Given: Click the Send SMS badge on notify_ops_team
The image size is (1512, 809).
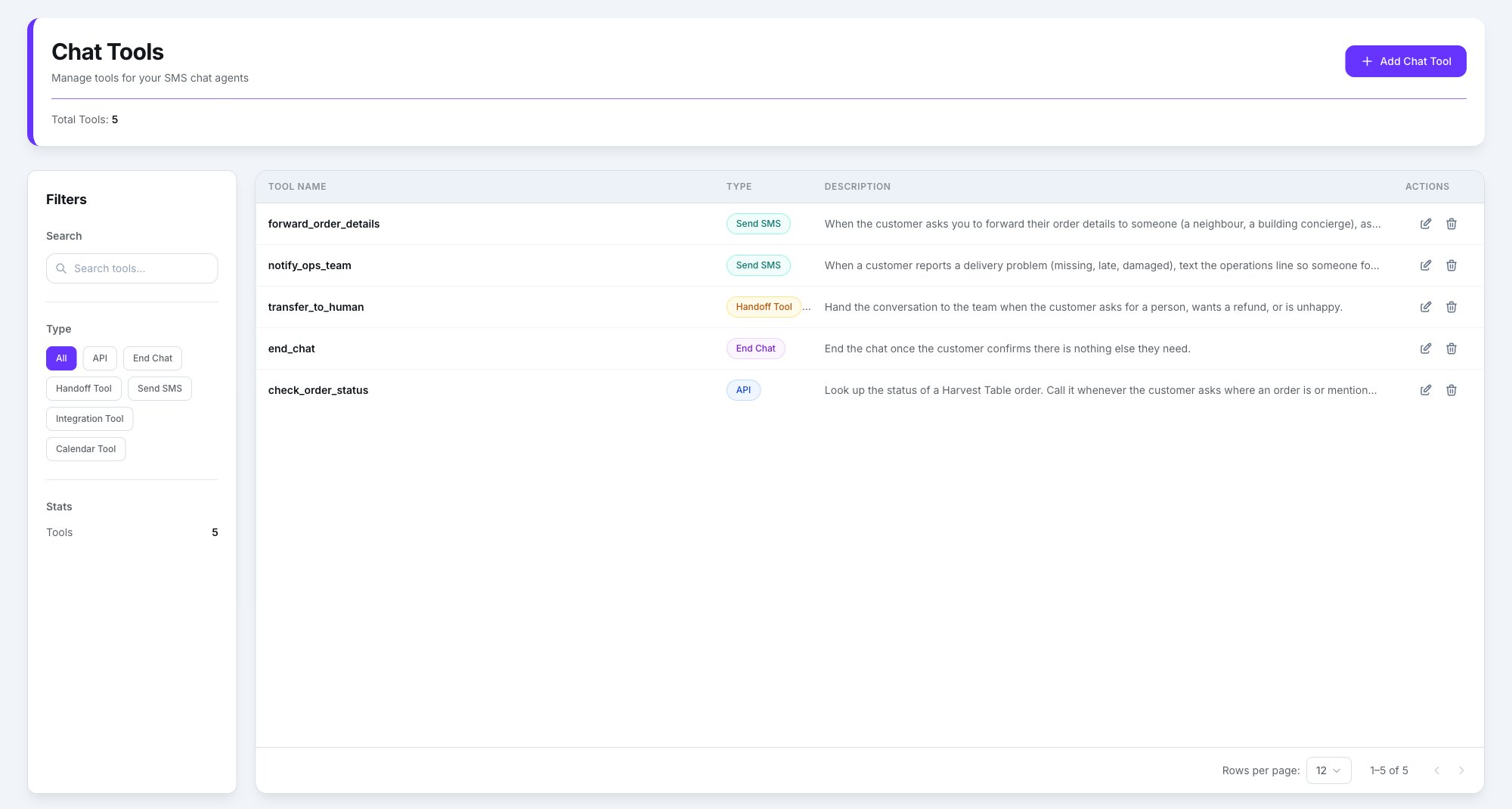Looking at the screenshot, I should pos(758,265).
